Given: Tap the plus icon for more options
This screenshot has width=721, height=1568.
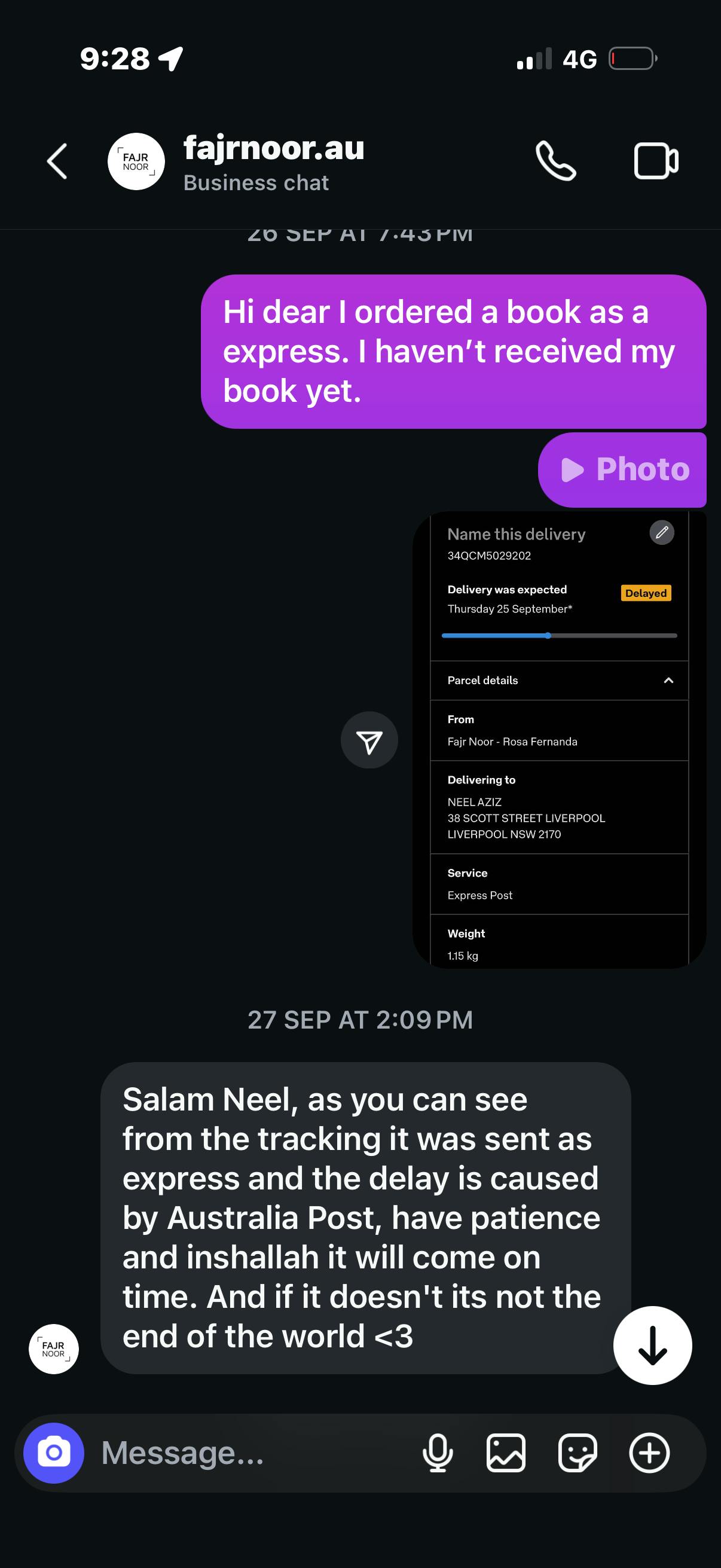Looking at the screenshot, I should tap(649, 1453).
